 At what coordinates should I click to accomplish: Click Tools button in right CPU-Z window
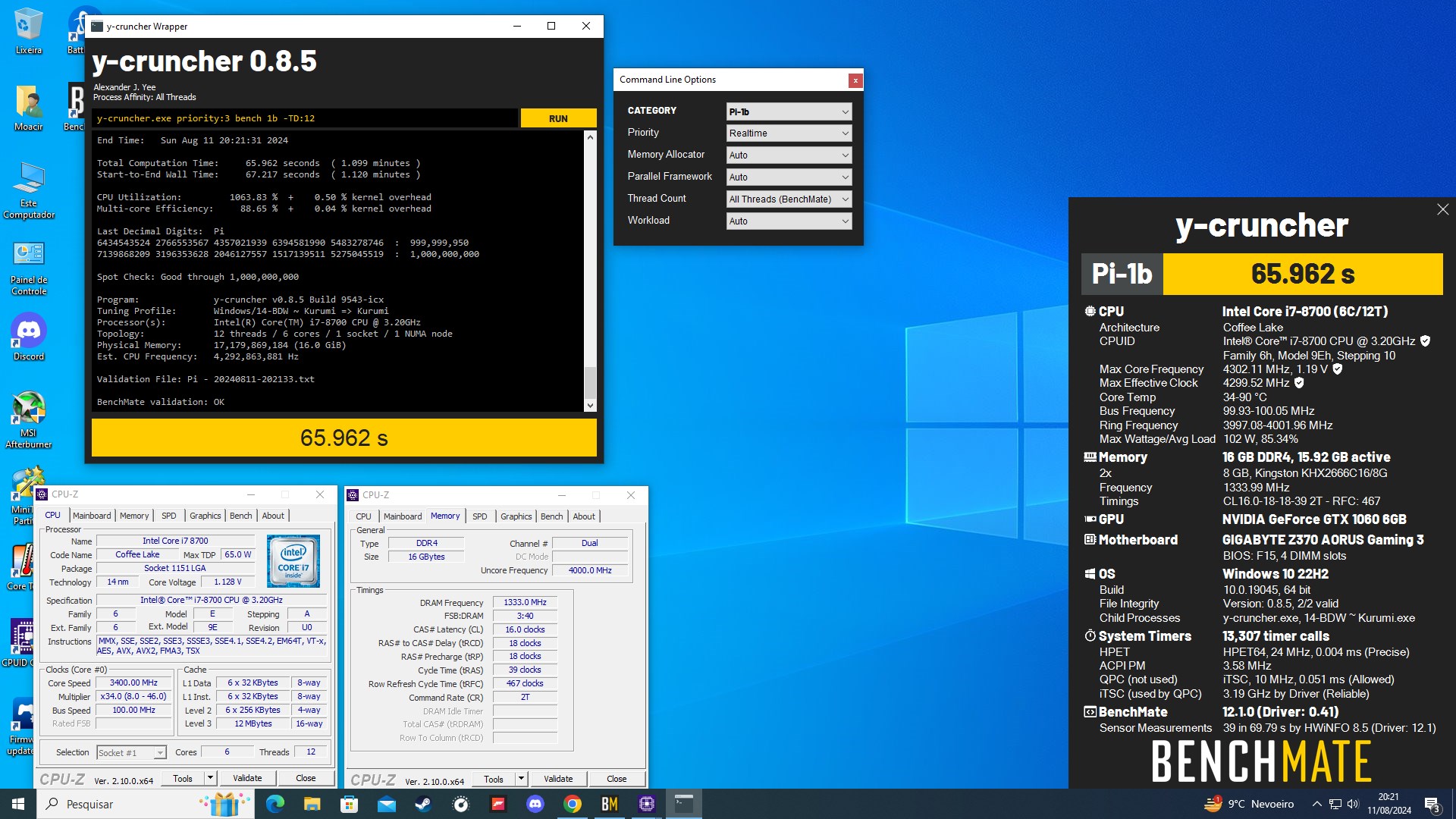pyautogui.click(x=494, y=779)
